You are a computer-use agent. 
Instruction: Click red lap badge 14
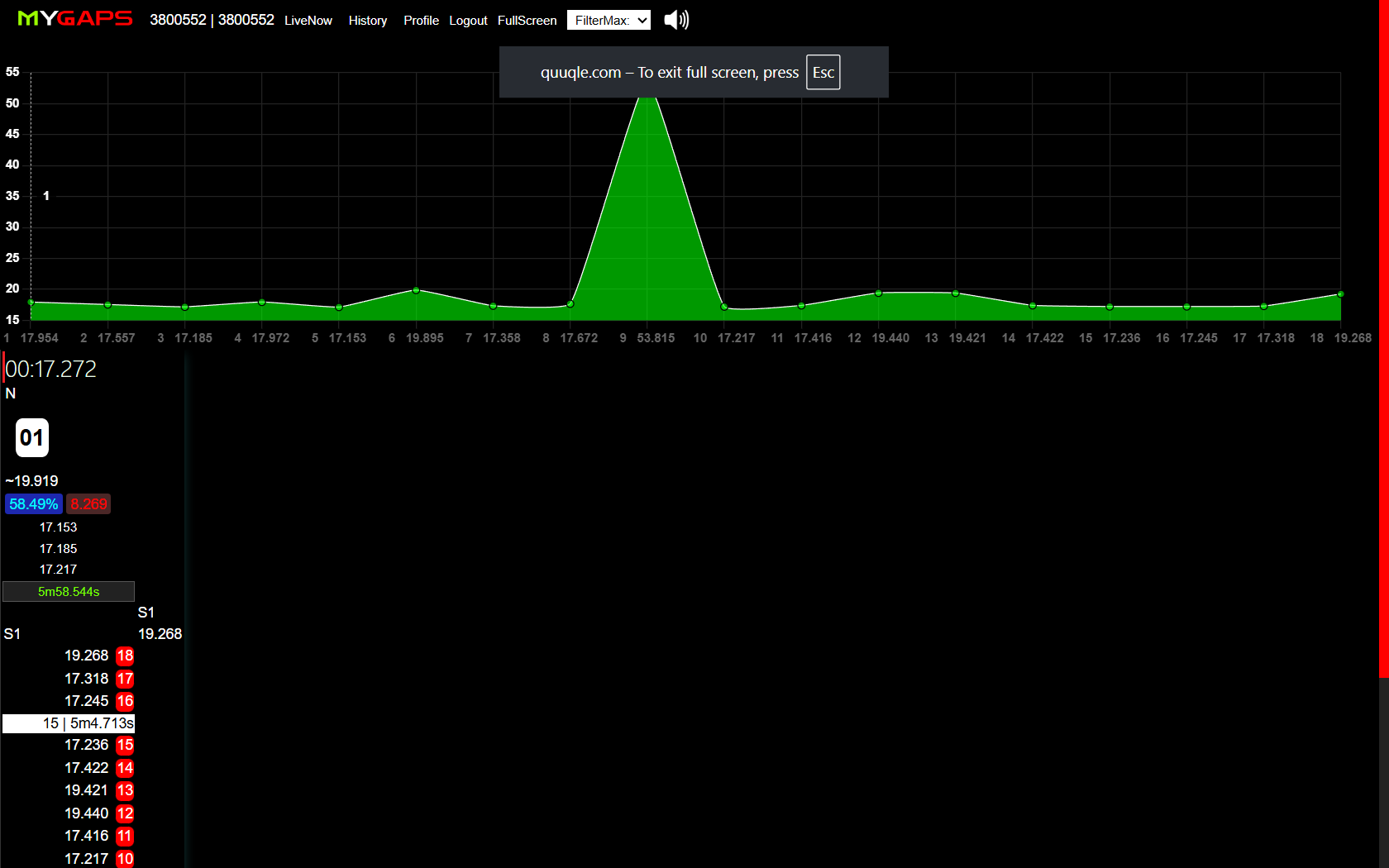125,768
